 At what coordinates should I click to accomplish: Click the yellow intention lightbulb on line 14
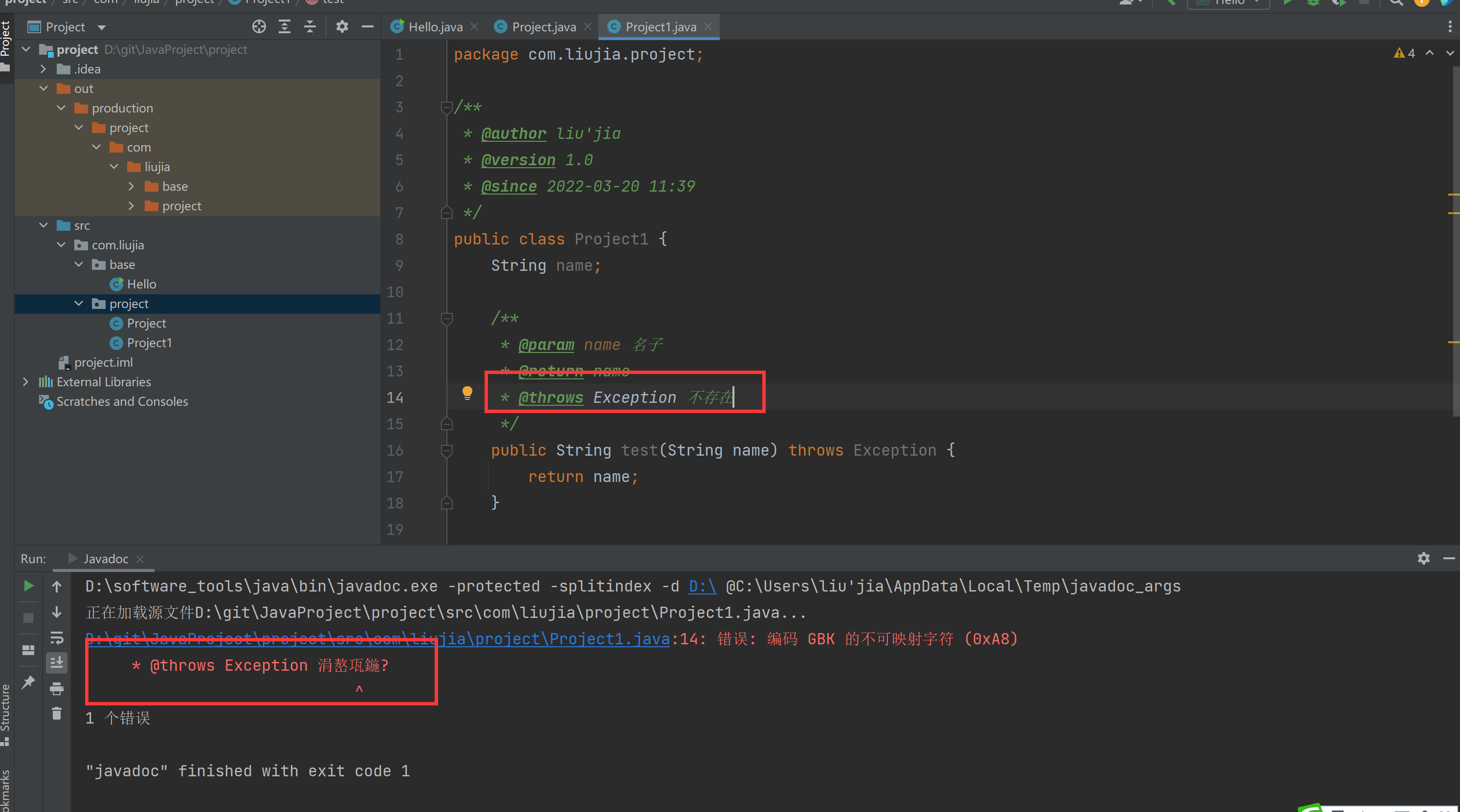pos(467,392)
